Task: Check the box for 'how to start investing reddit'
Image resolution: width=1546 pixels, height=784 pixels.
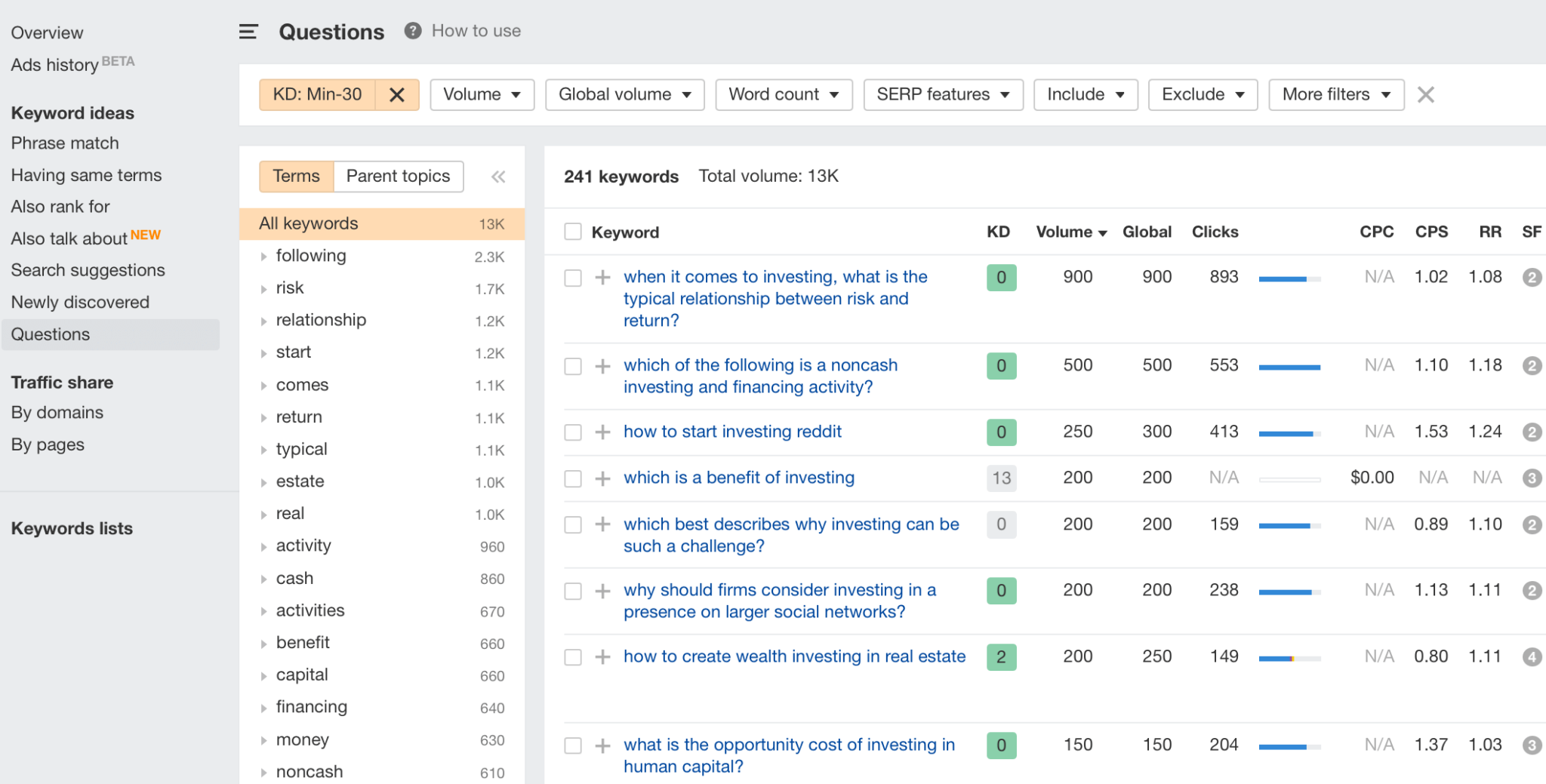Action: coord(573,432)
